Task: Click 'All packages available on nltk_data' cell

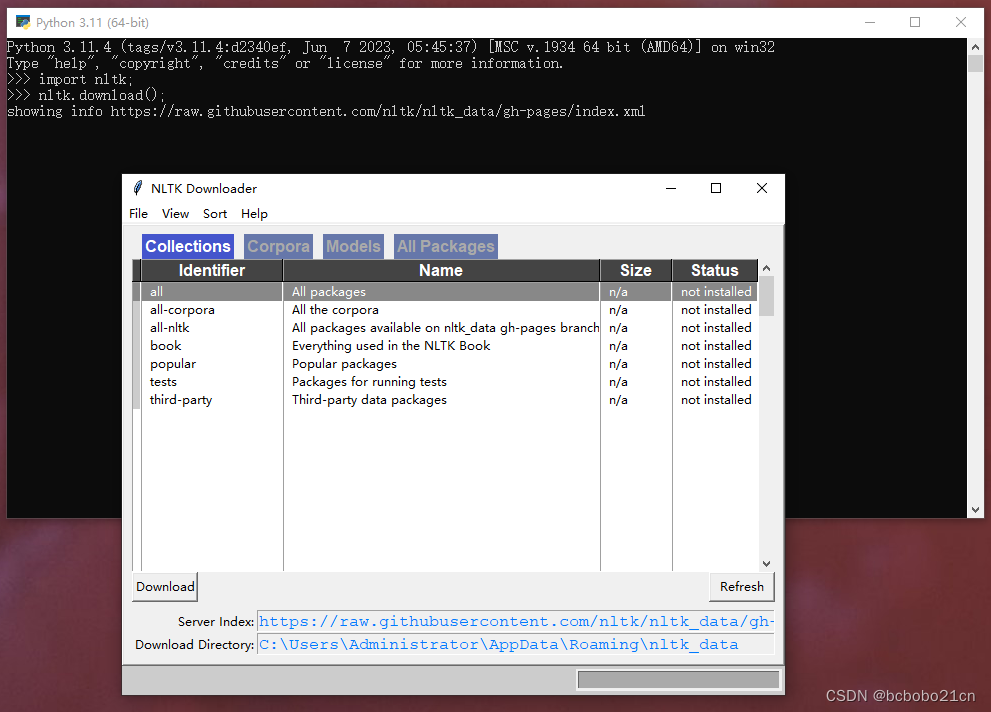Action: [x=445, y=328]
